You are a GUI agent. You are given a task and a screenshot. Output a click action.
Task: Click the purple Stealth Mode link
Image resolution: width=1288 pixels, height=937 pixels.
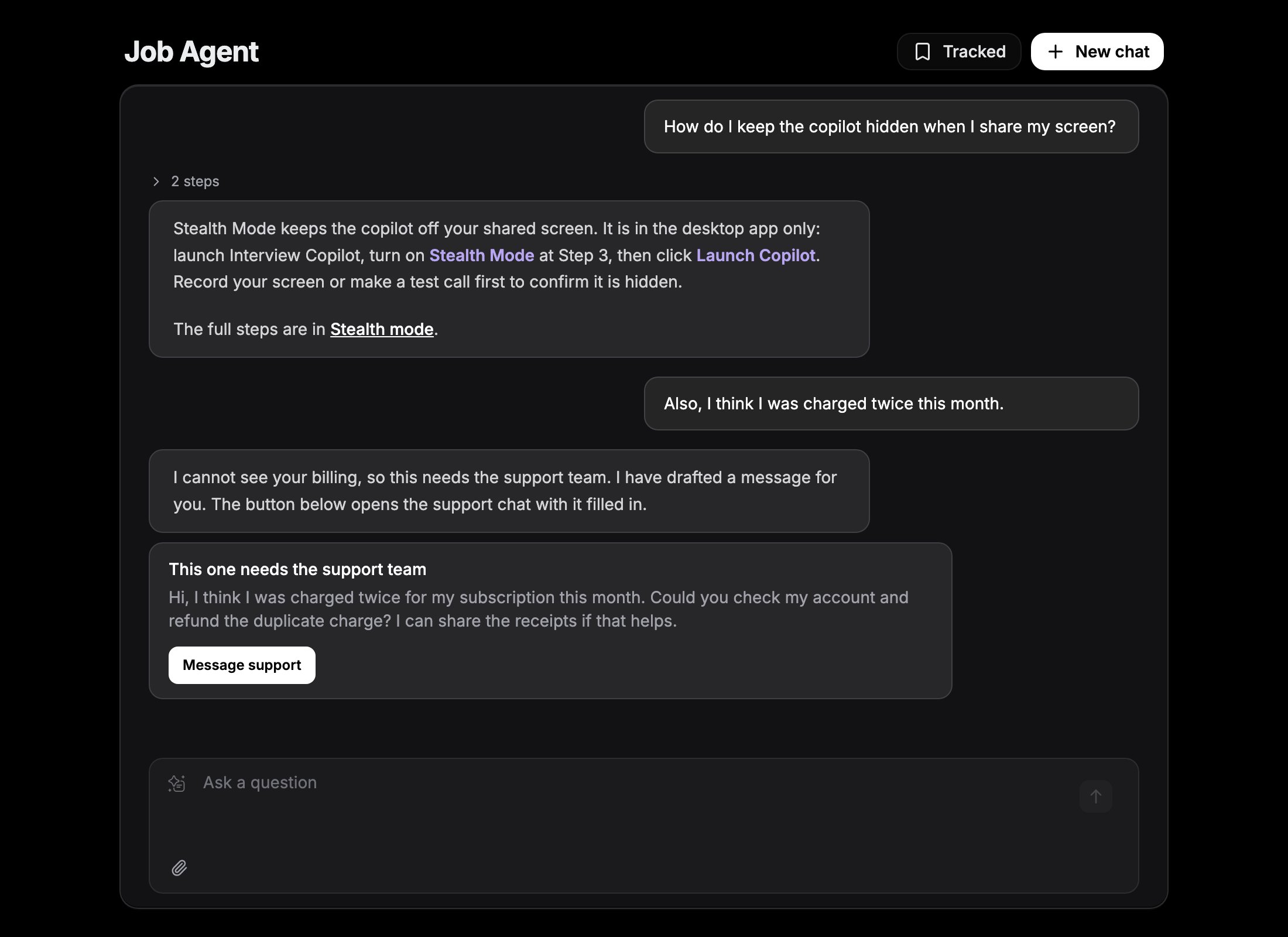point(482,255)
